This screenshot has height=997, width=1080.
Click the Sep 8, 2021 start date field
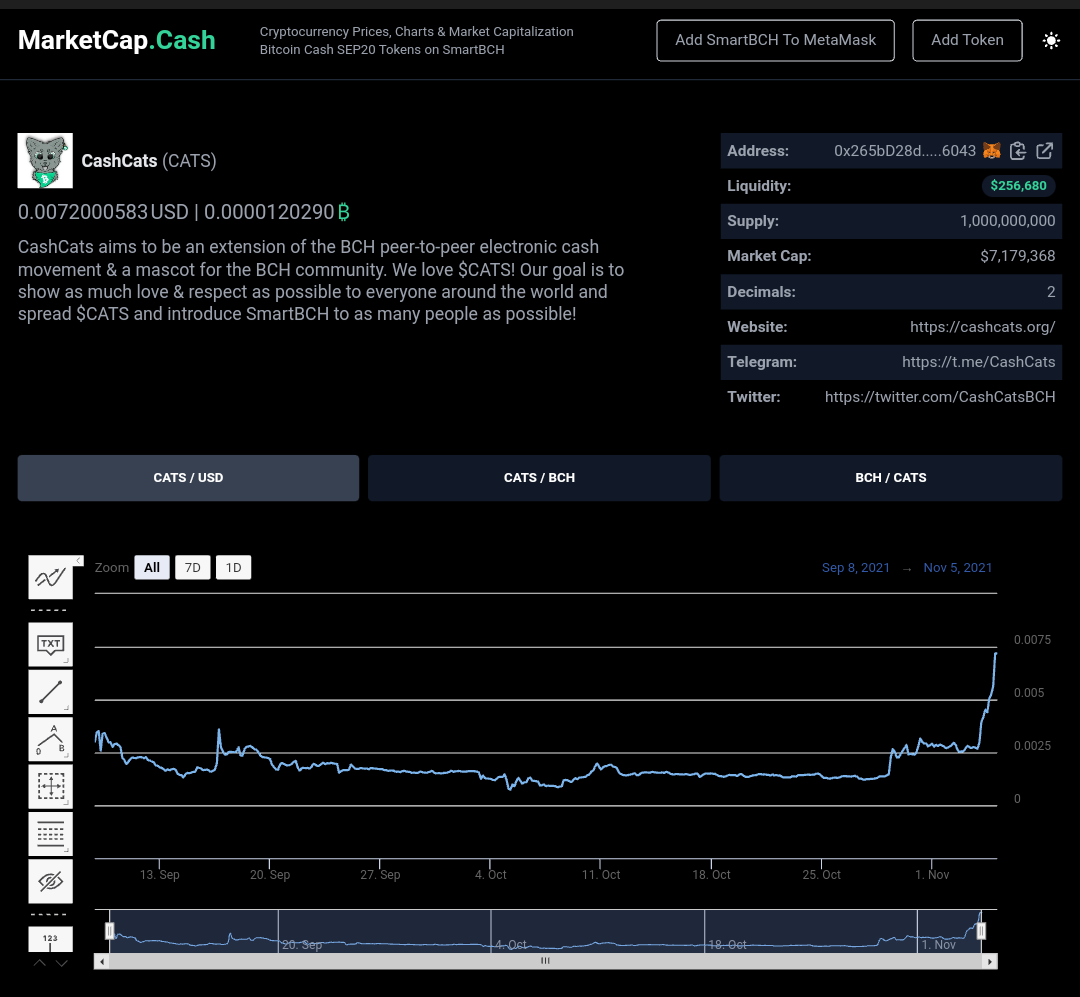click(x=855, y=568)
